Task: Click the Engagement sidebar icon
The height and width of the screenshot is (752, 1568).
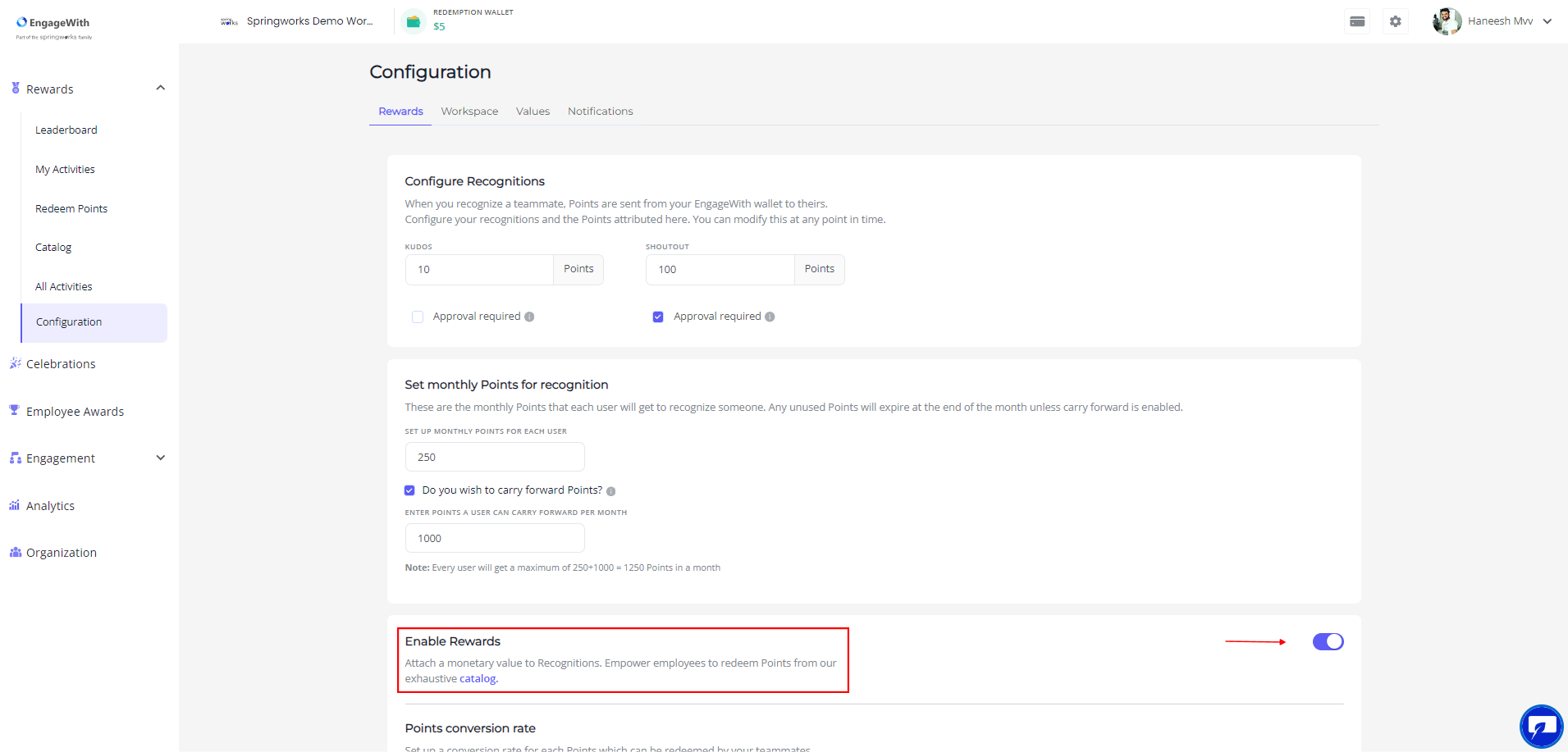Action: 16,458
